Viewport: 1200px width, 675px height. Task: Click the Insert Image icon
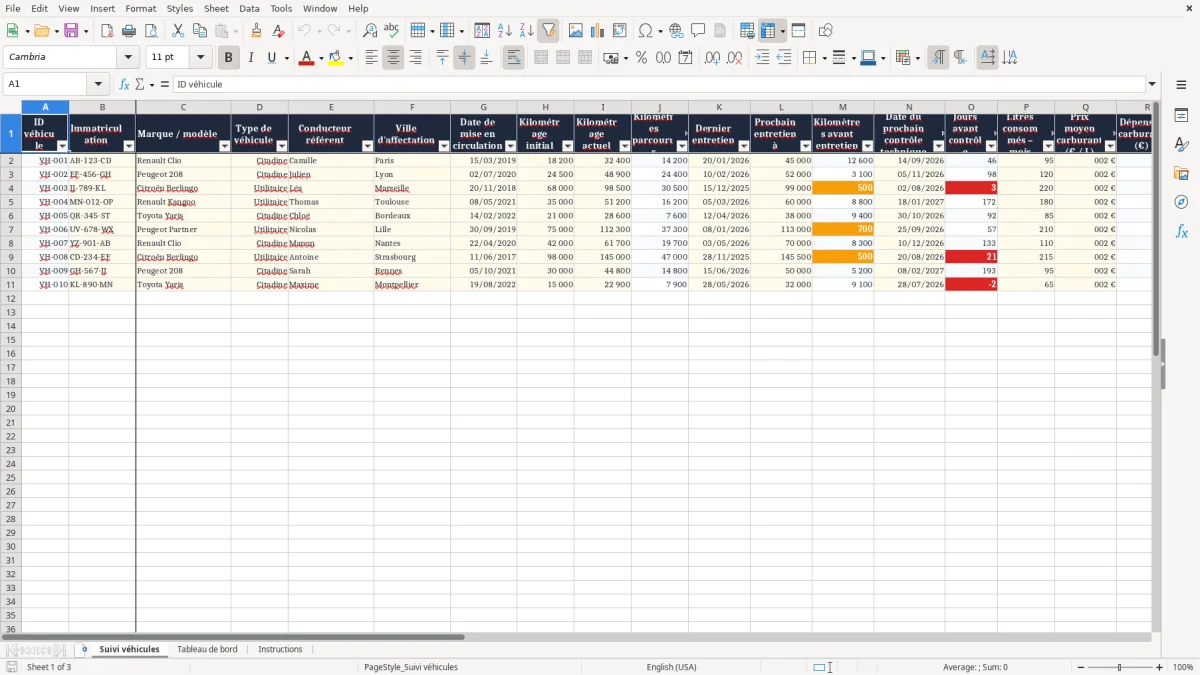575,31
